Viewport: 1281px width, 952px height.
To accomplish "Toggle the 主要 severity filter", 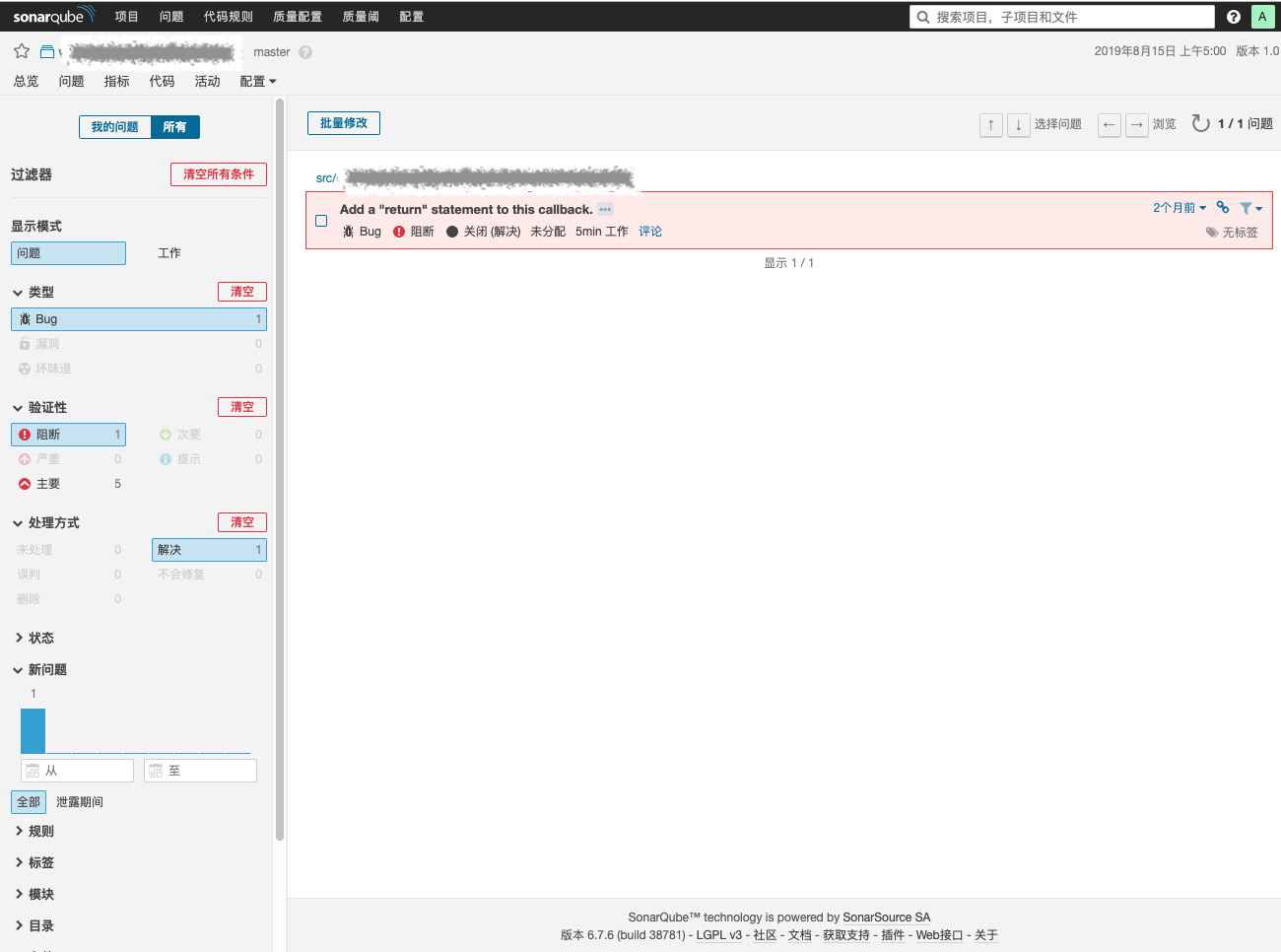I will coord(68,484).
